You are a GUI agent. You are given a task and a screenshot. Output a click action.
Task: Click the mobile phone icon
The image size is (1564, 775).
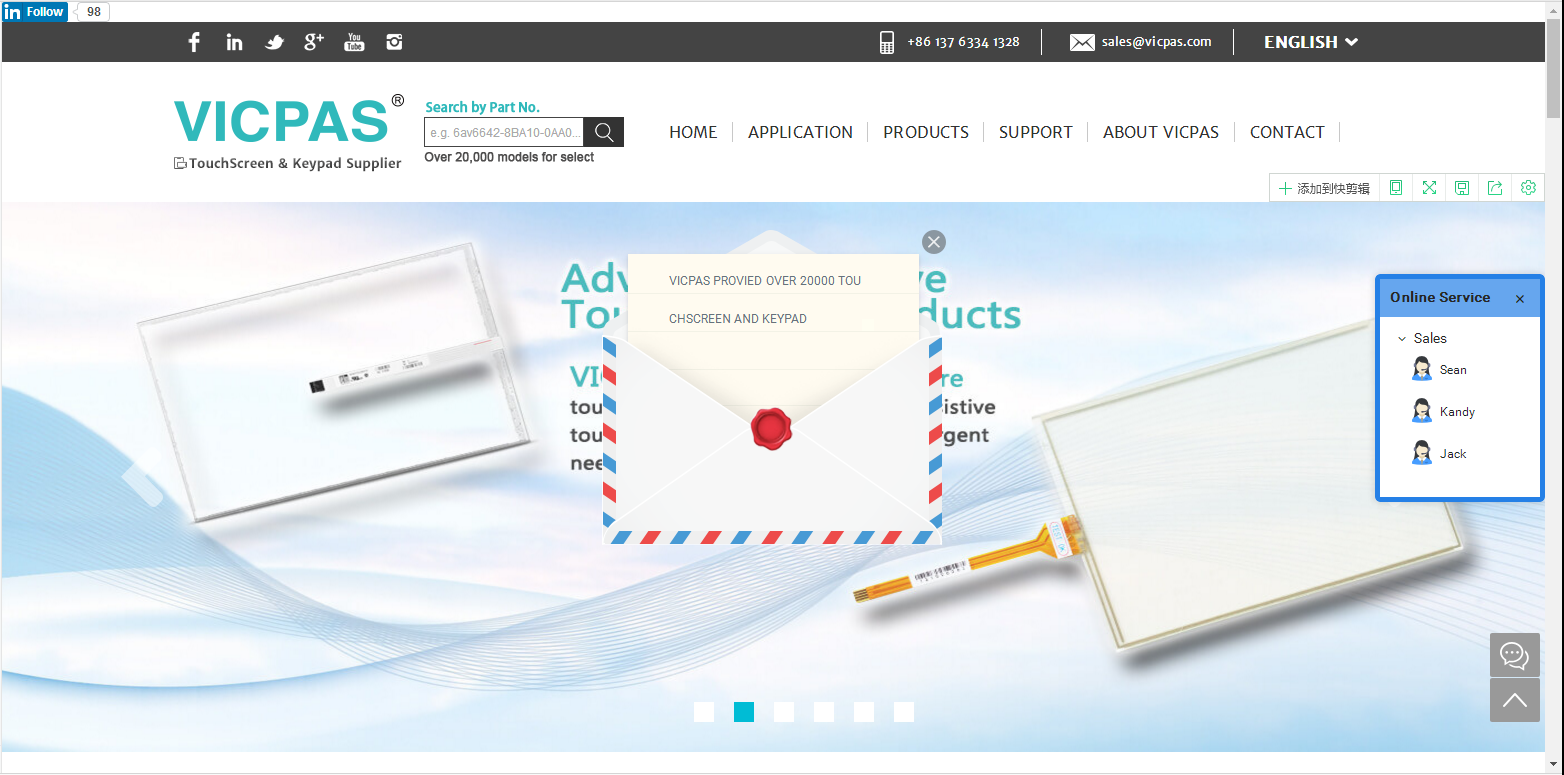[886, 42]
